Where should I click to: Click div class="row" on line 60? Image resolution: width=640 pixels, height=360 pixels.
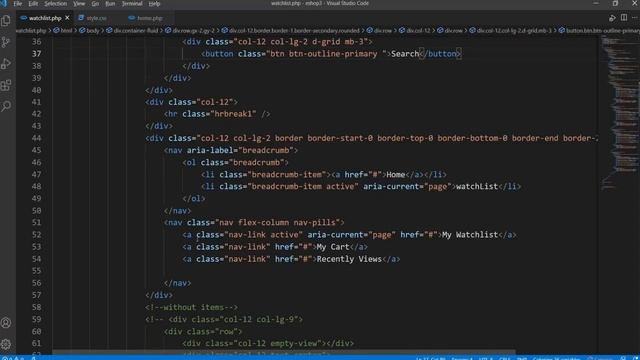(x=203, y=331)
